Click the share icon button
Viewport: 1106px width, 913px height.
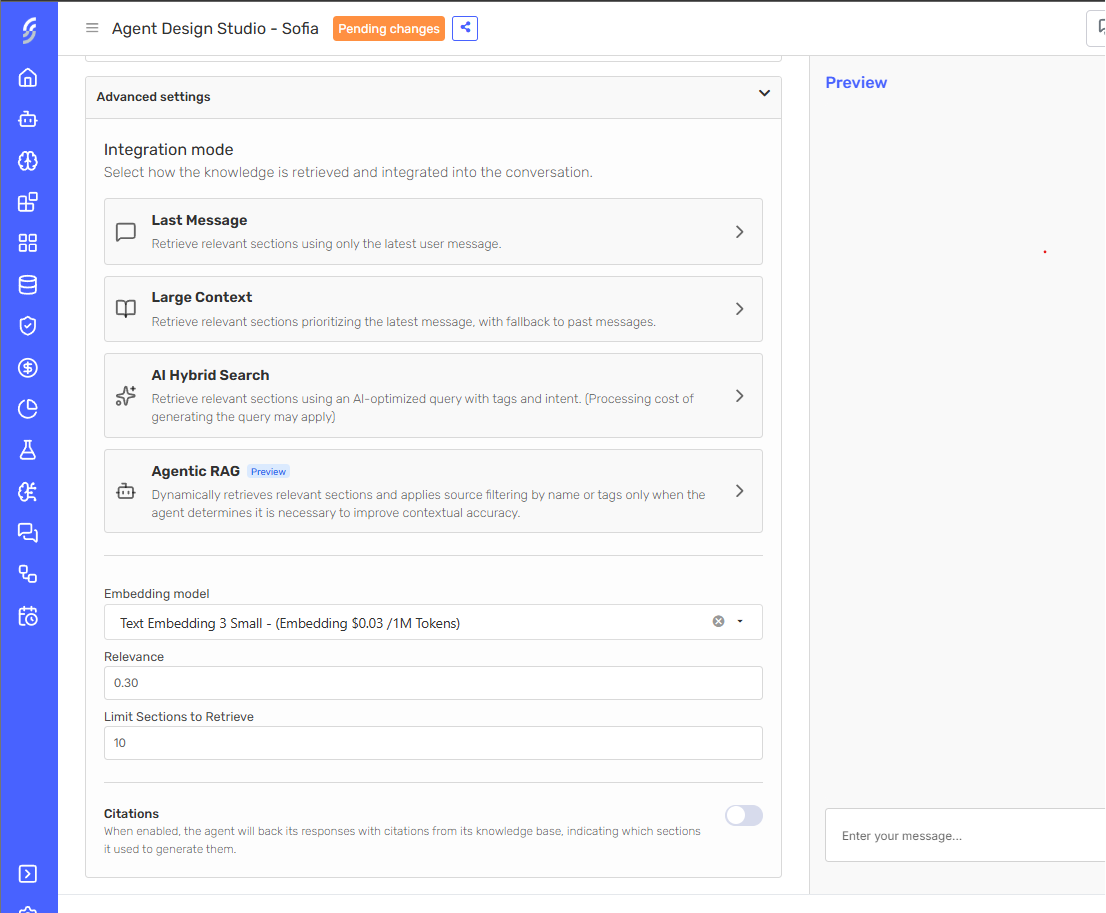[465, 28]
